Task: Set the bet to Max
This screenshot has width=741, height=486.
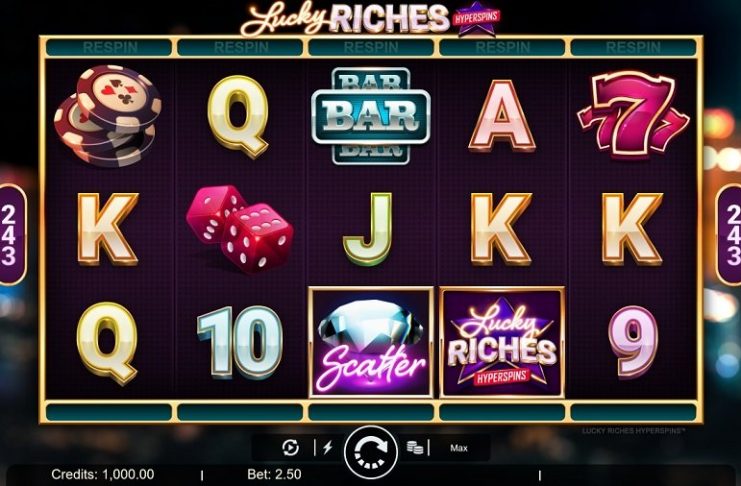Action: point(459,448)
